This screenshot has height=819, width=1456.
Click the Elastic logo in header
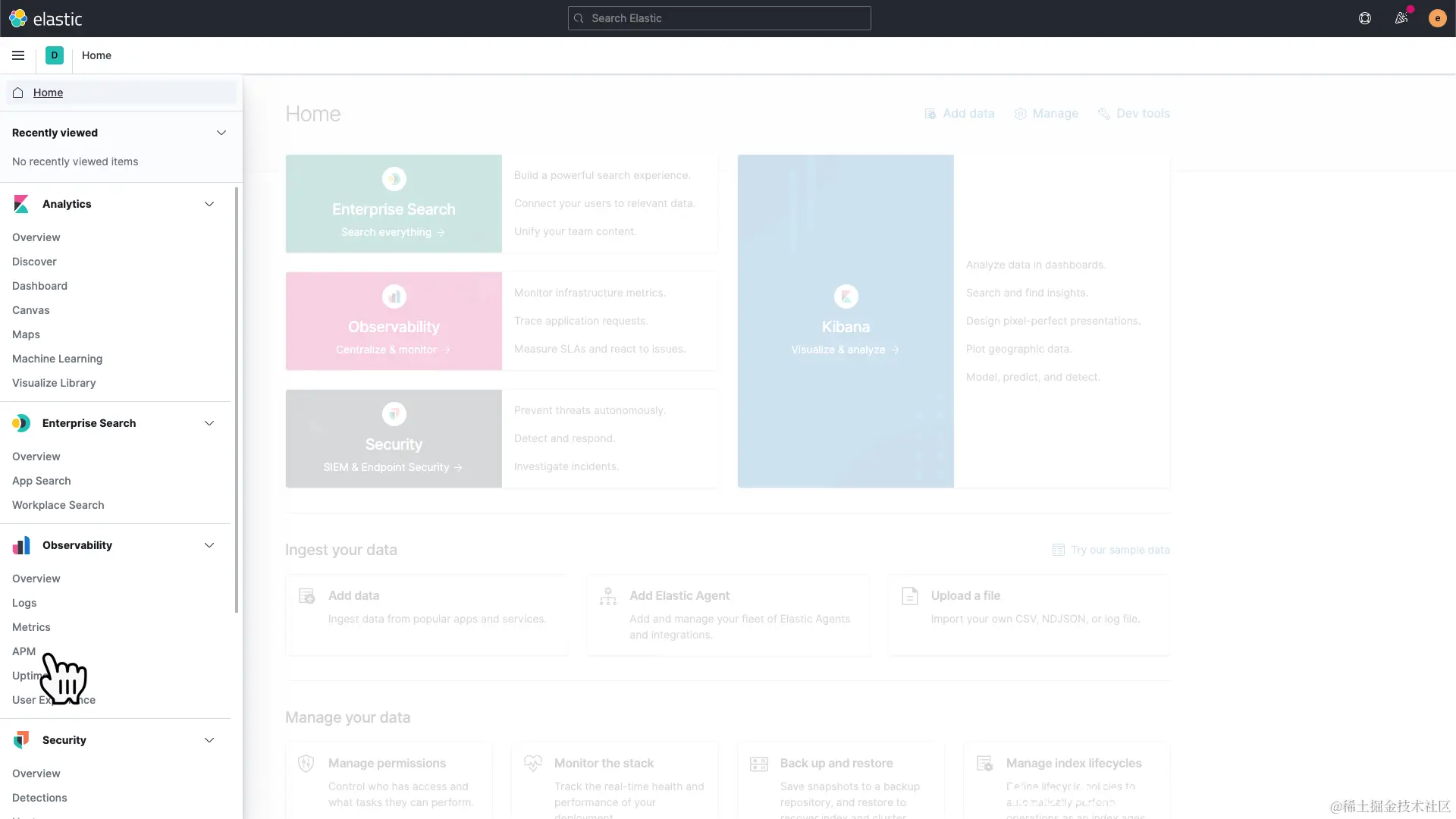coord(45,18)
